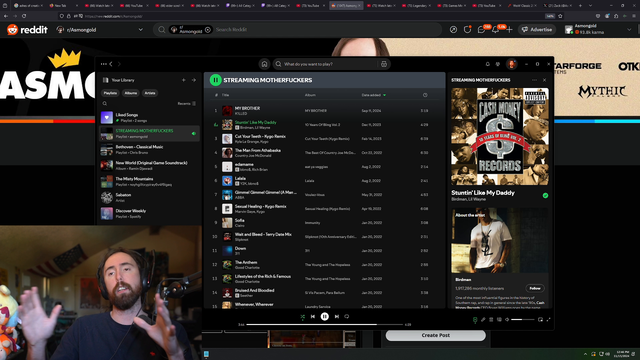Viewport: 640px width, 360px height.
Task: Expand the r/Asmongold community dropdown on Reddit
Action: [140, 30]
